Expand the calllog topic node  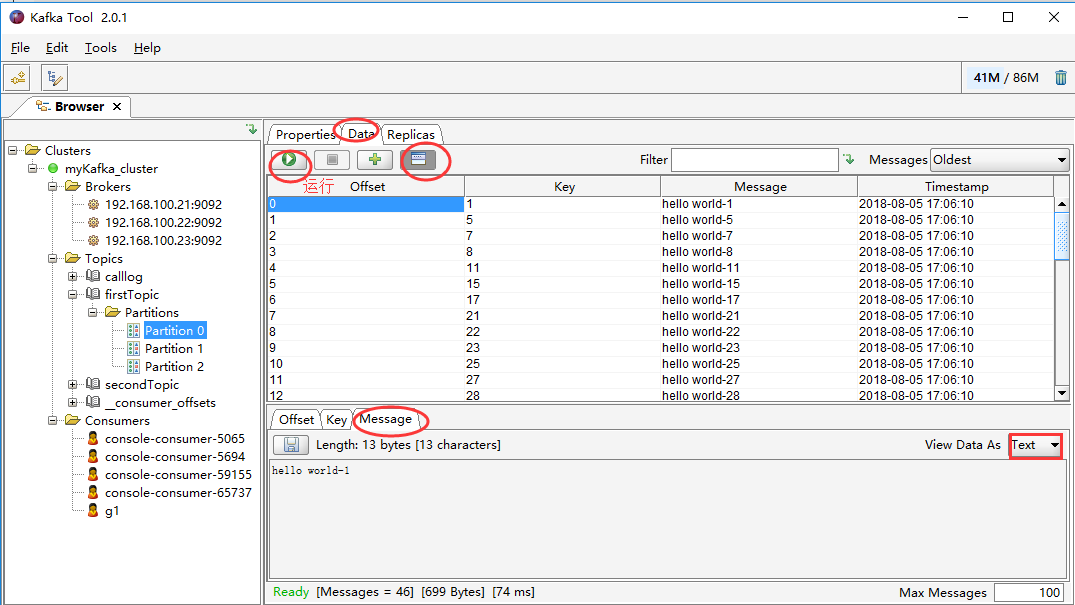73,276
